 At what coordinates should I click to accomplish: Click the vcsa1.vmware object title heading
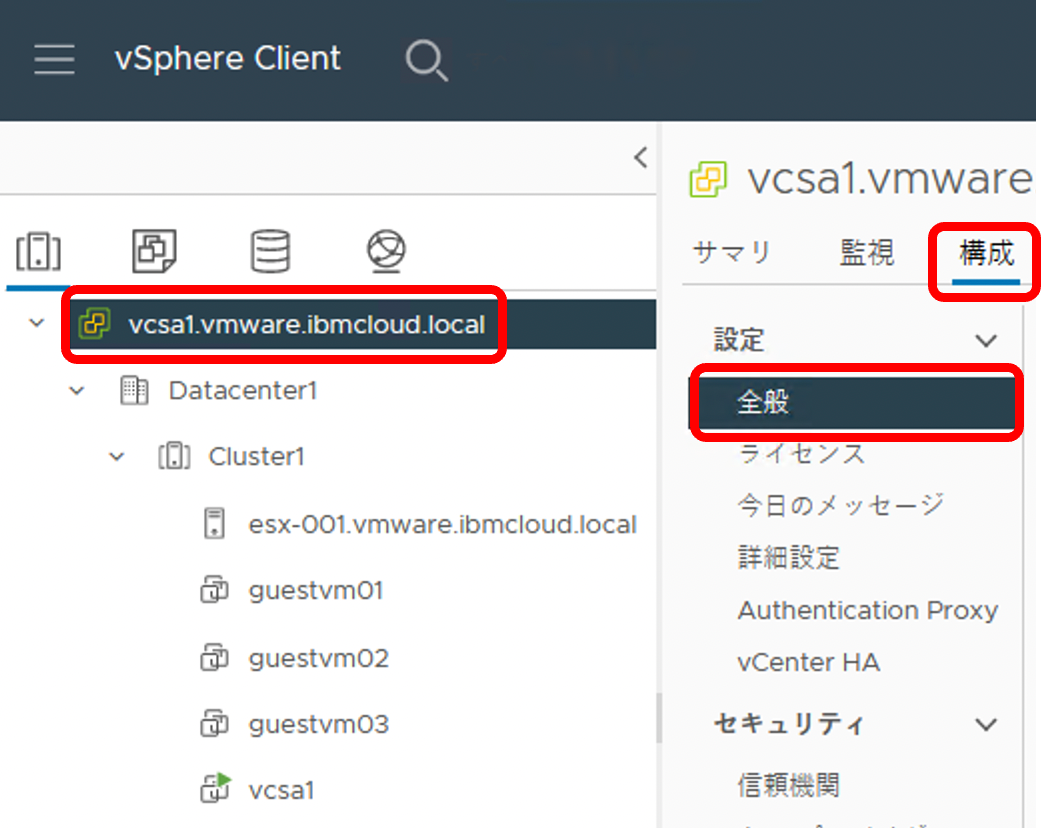(890, 179)
